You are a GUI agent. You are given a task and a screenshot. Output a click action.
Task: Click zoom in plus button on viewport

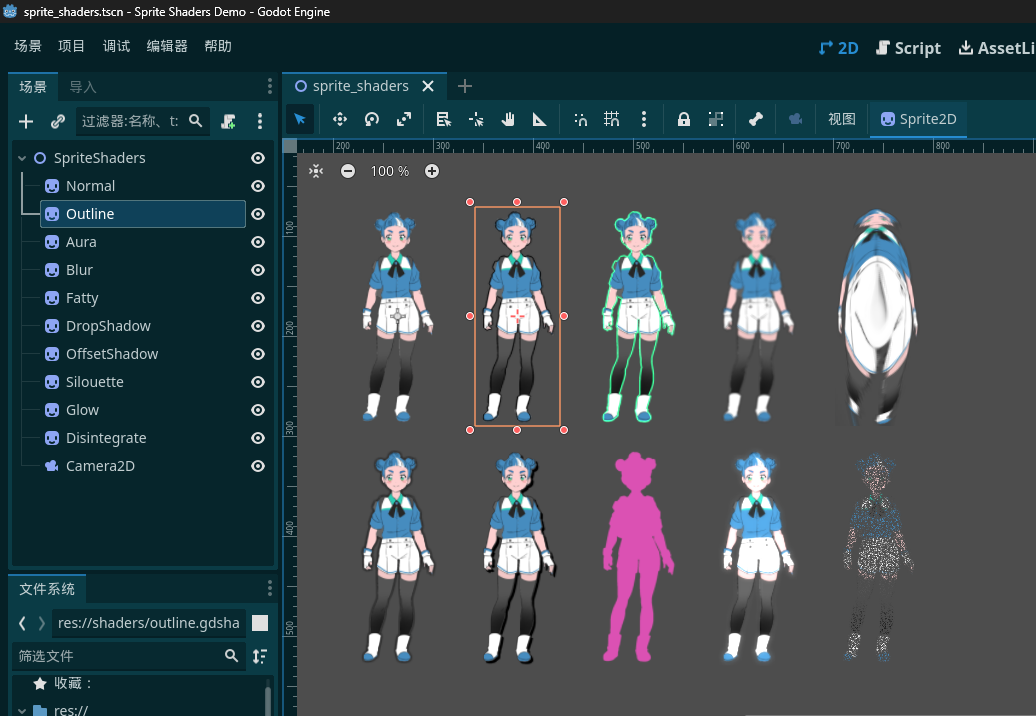click(x=432, y=171)
